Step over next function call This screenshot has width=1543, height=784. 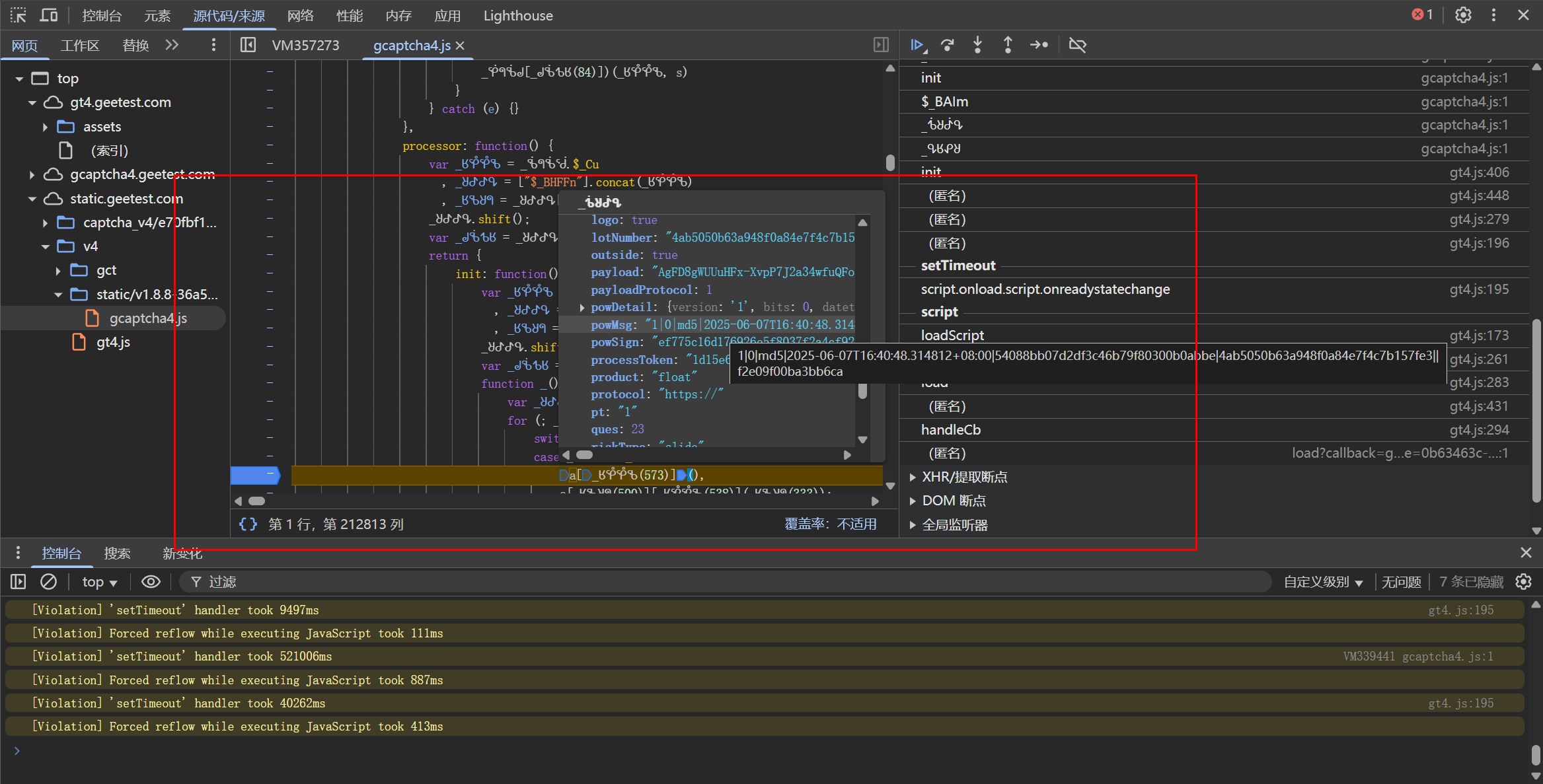(x=947, y=45)
